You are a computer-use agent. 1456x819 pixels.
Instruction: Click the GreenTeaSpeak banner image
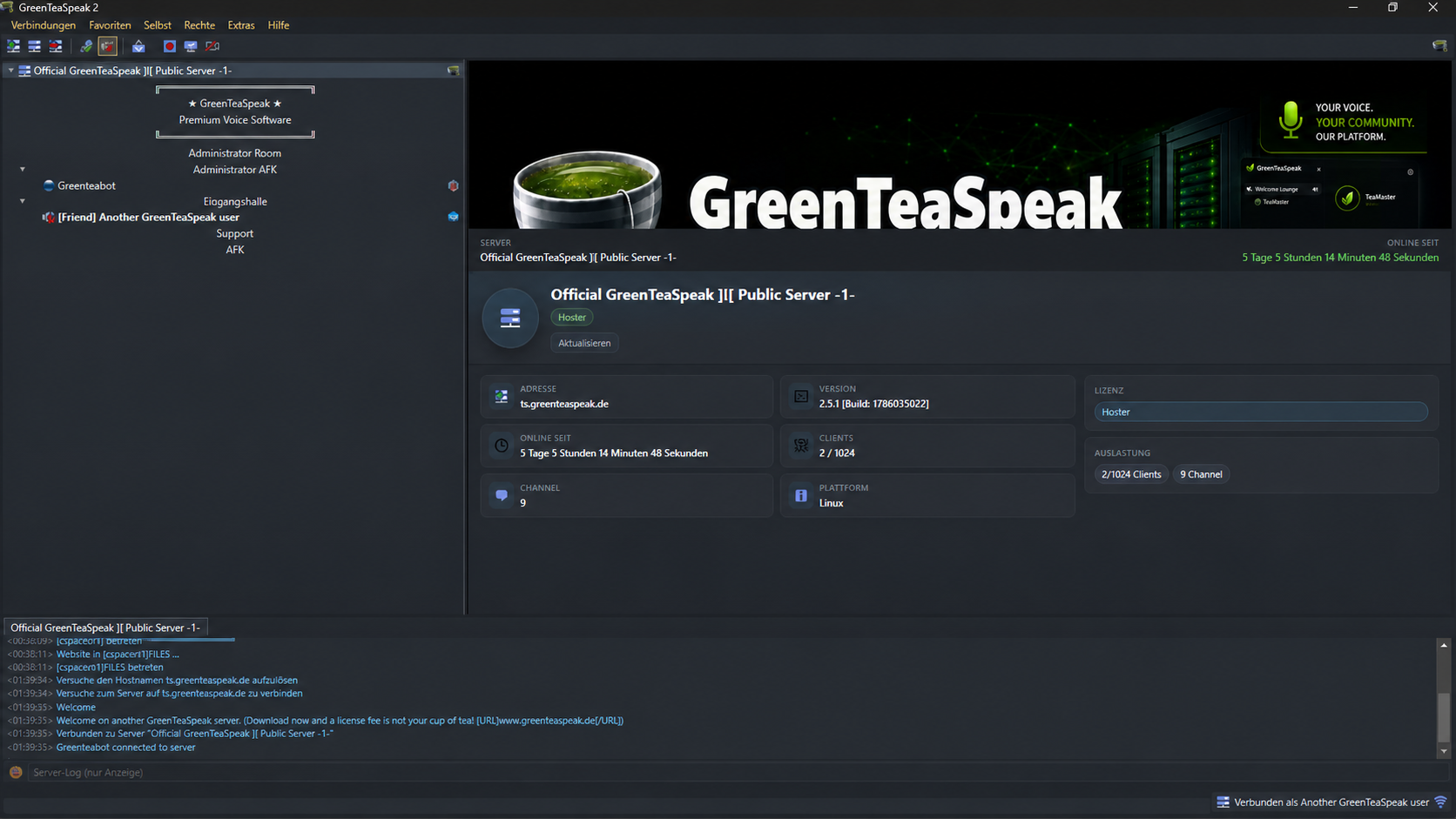[x=960, y=144]
